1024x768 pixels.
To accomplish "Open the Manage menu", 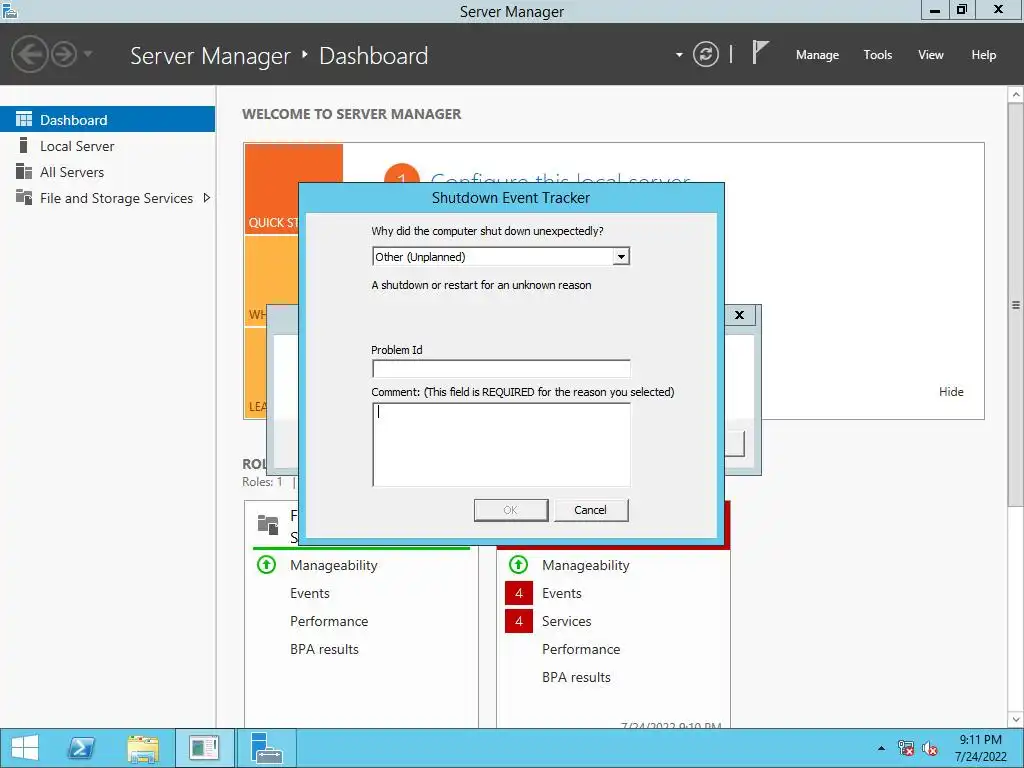I will [x=817, y=55].
